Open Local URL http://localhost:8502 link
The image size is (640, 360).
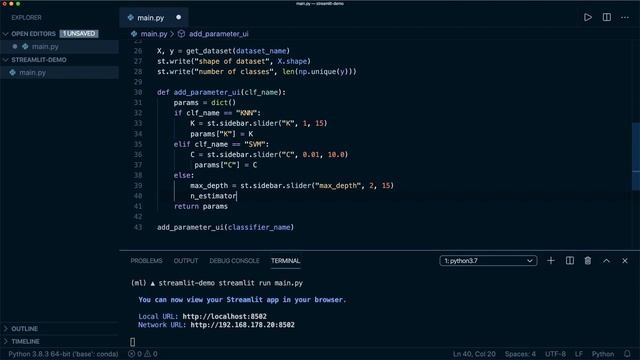pos(224,316)
